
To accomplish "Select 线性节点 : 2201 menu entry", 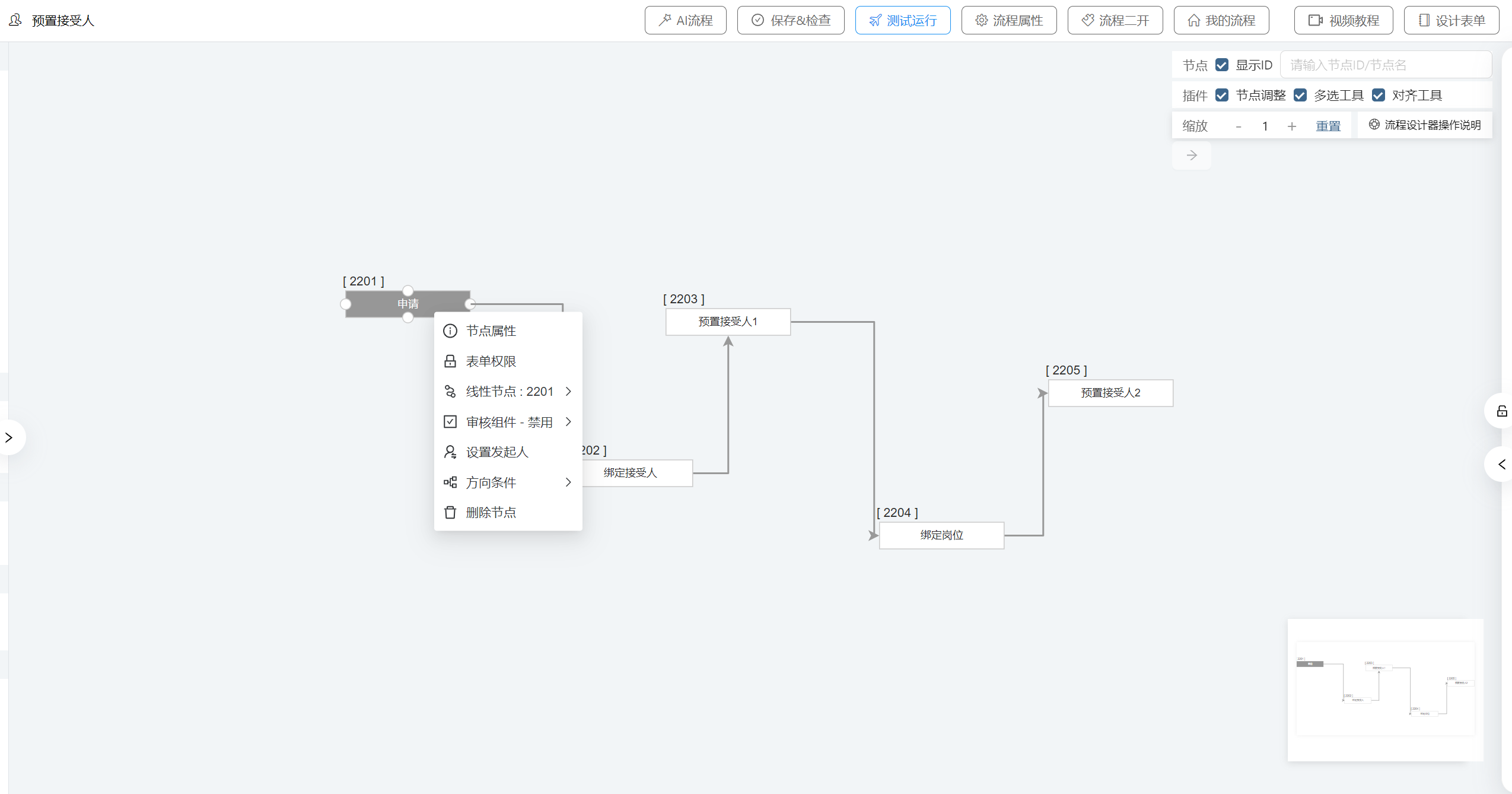I will 508,391.
